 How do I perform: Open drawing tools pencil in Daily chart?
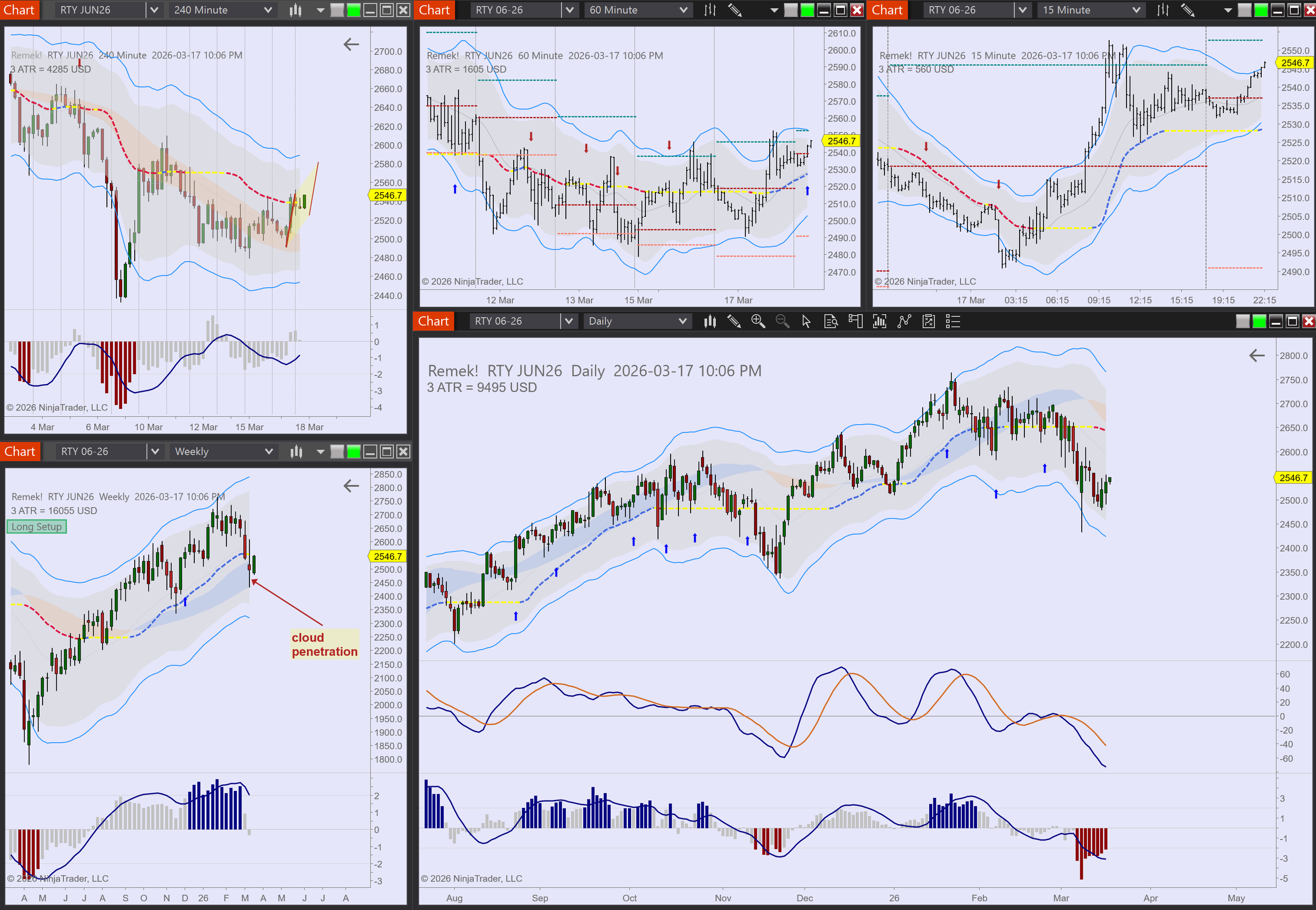click(x=734, y=322)
